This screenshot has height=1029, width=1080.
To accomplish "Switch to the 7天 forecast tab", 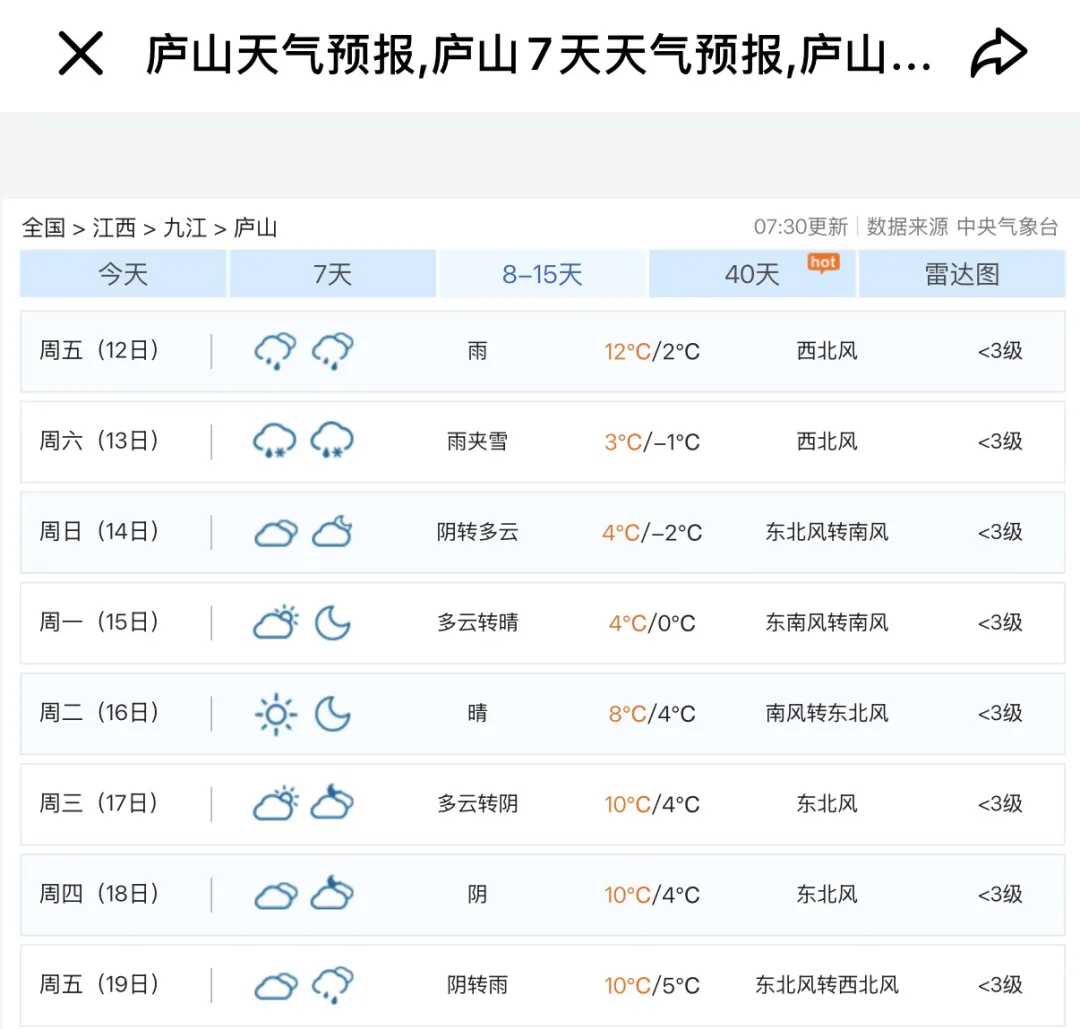I will pos(333,274).
